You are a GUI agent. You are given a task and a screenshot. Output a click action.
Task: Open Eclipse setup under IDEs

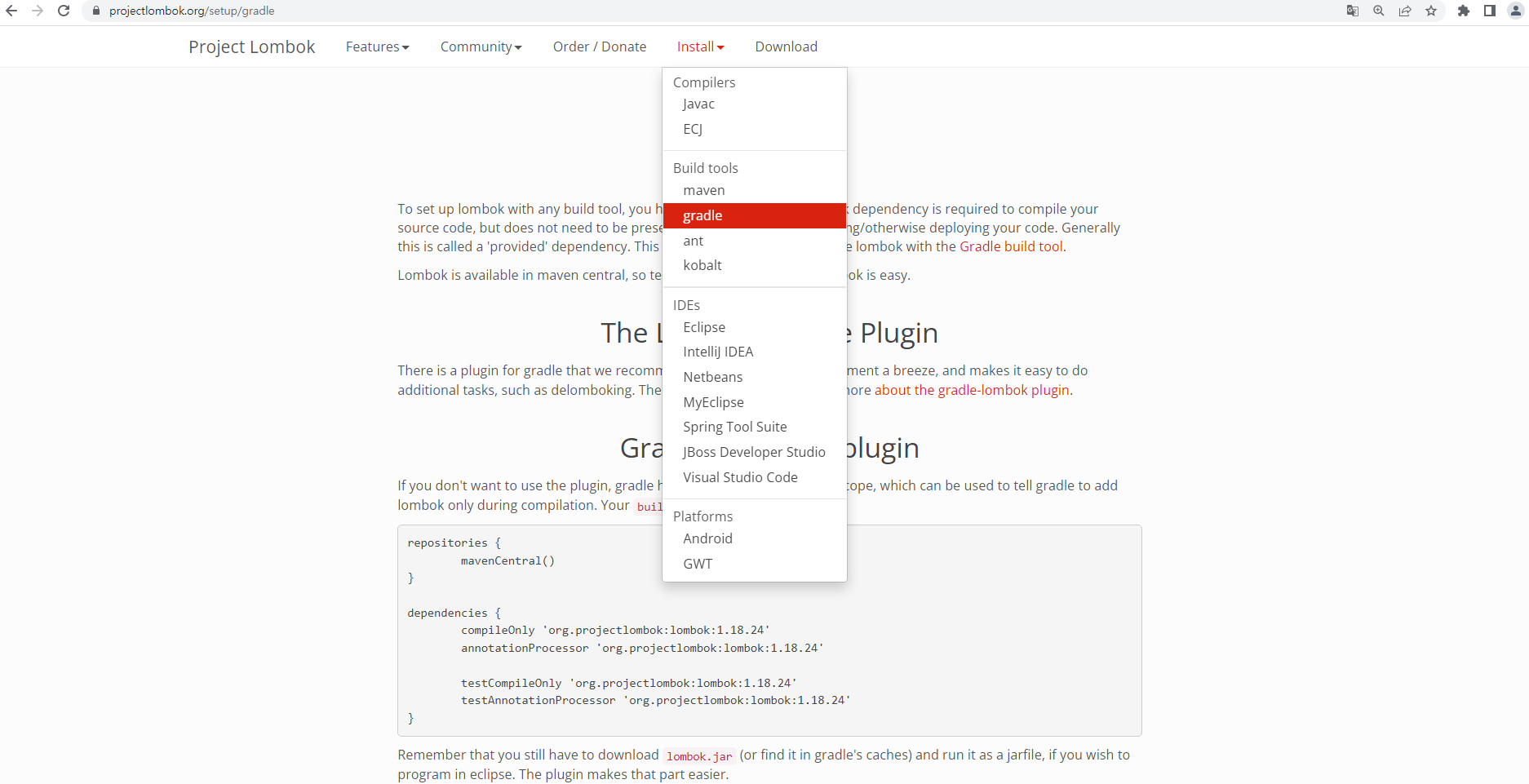click(x=755, y=327)
